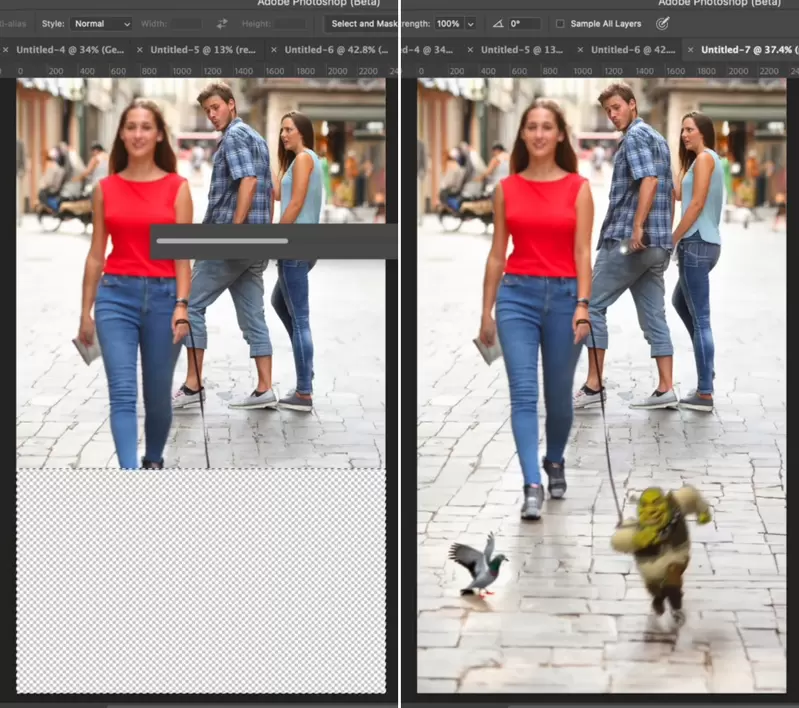
Task: Close the Untitled-6 @ 42.8% tab
Action: coord(273,49)
